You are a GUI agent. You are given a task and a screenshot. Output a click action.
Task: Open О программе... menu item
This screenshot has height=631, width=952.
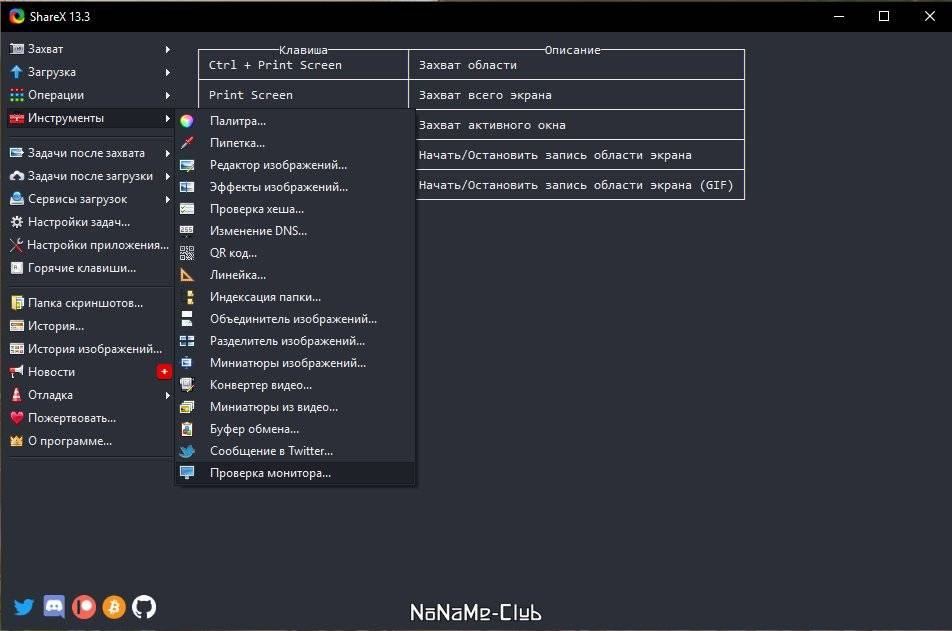tap(90, 442)
